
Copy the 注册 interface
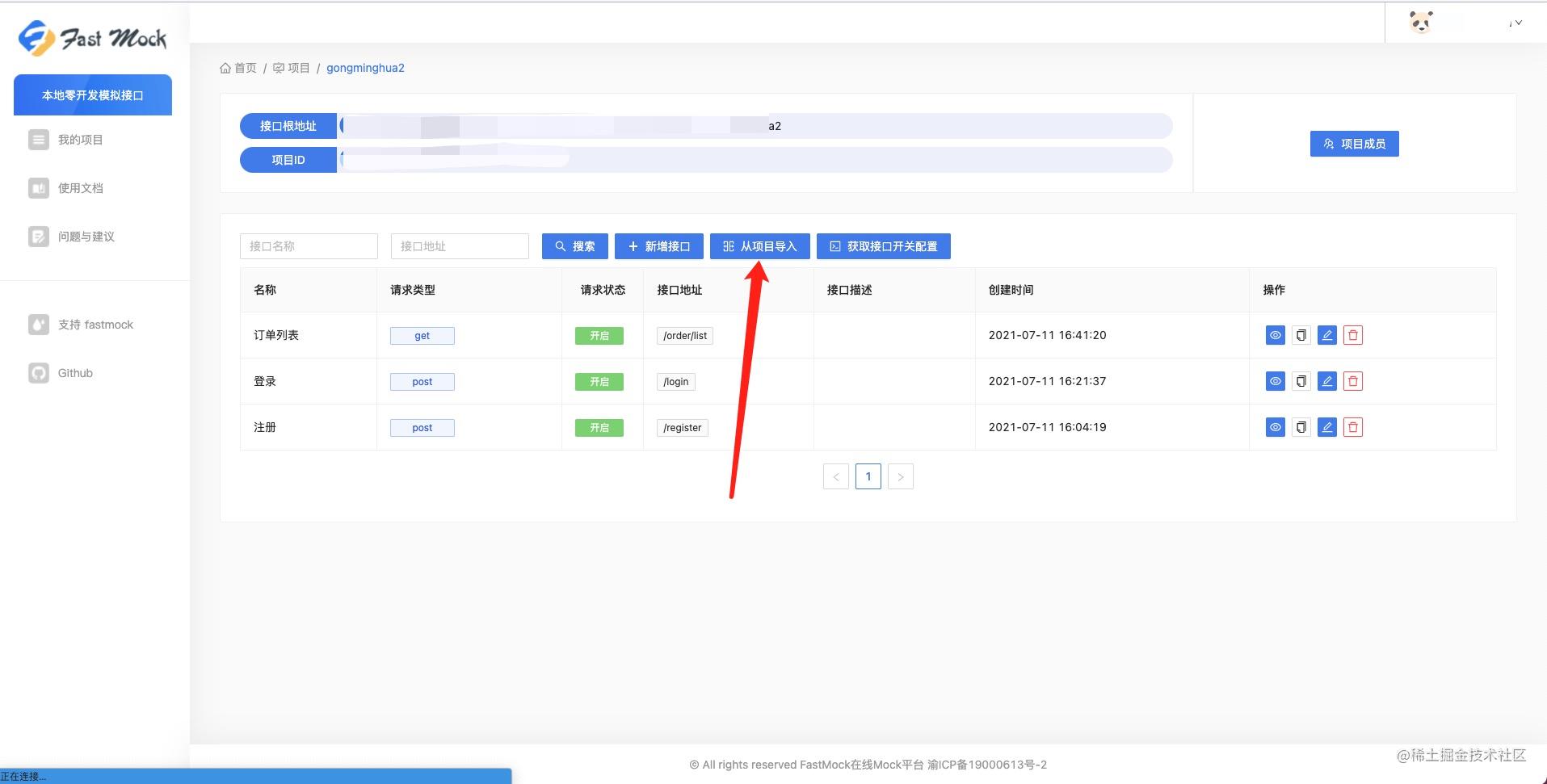coord(1301,427)
